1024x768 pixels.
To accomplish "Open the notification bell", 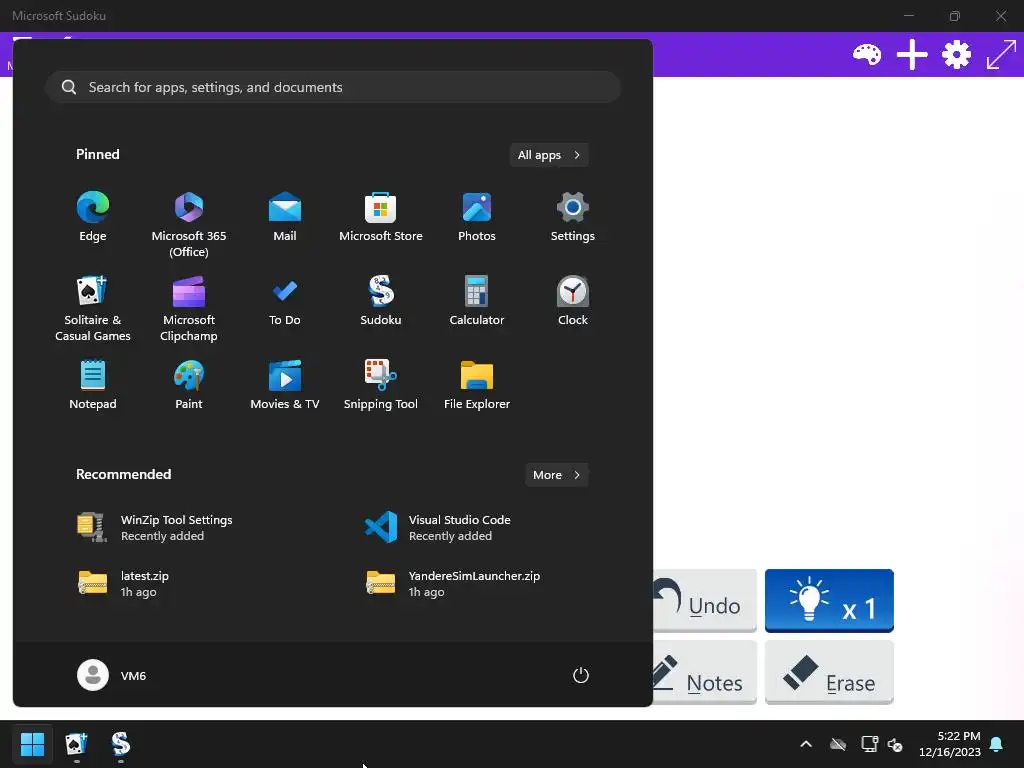I will [997, 744].
